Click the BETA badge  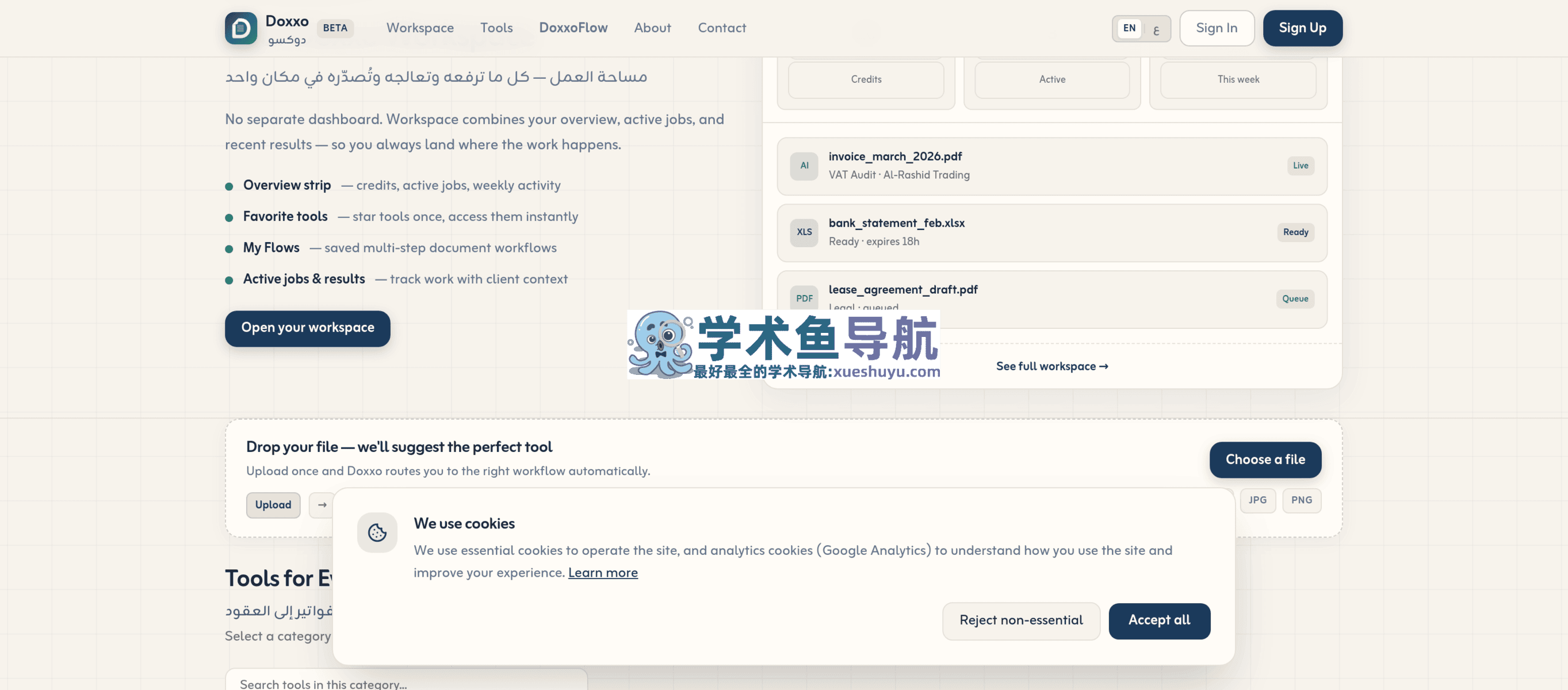tap(335, 28)
